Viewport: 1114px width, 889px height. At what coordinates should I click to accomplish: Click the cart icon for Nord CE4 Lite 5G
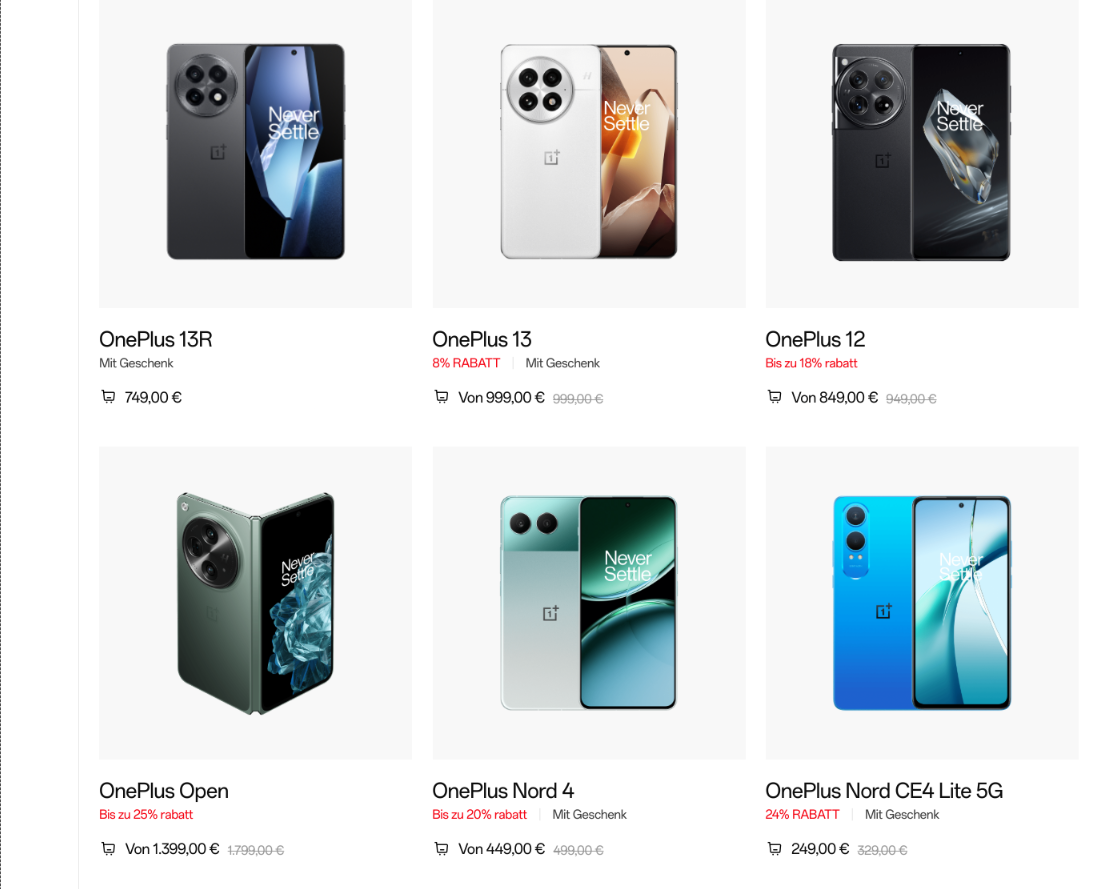(x=774, y=848)
